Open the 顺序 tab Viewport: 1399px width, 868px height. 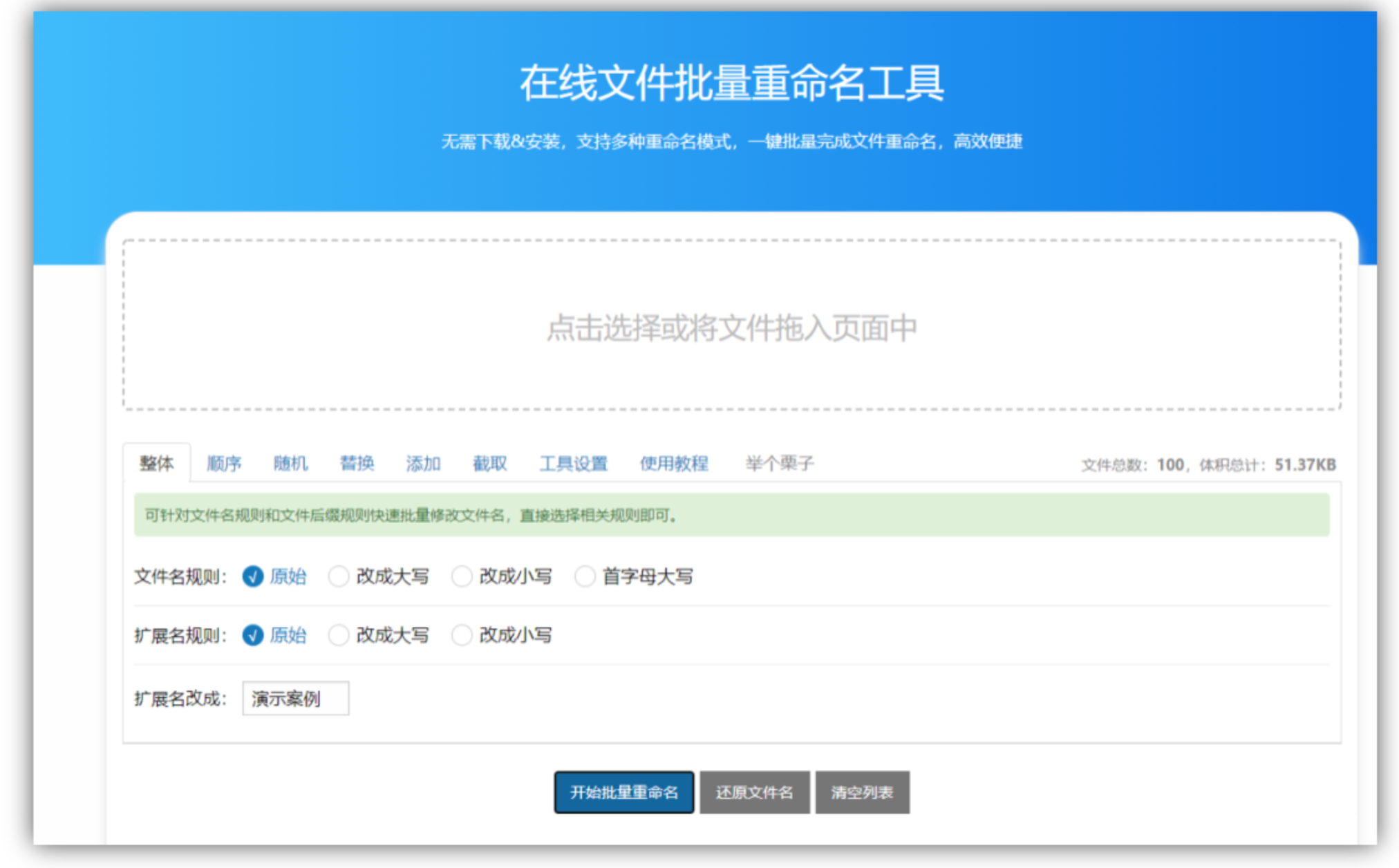[x=224, y=463]
